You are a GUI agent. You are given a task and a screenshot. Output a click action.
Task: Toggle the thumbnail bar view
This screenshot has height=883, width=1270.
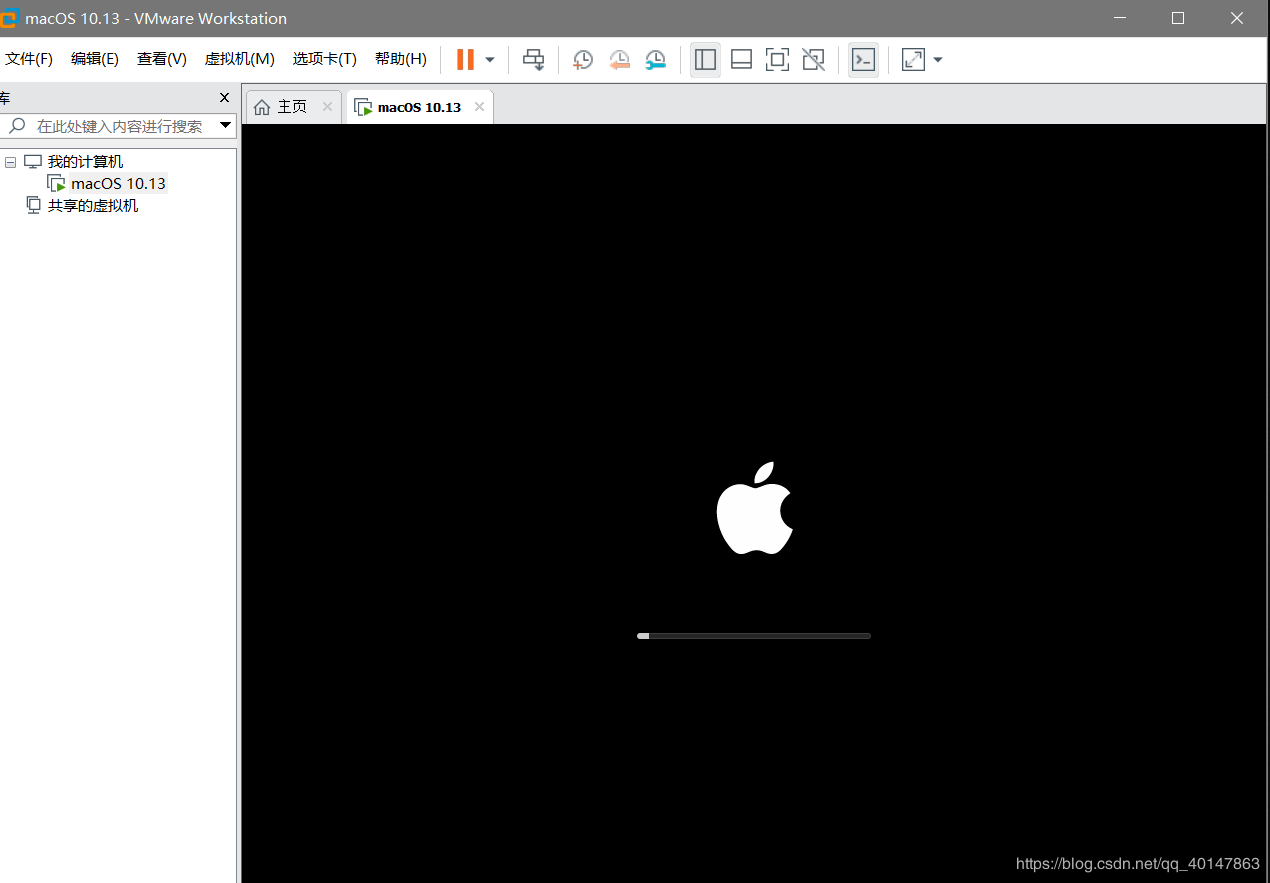click(741, 60)
